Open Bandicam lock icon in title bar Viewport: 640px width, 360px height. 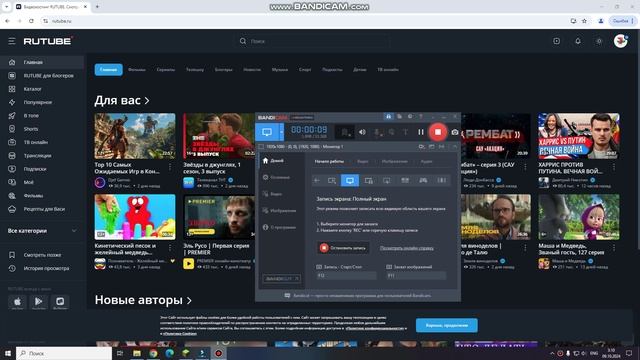point(388,117)
